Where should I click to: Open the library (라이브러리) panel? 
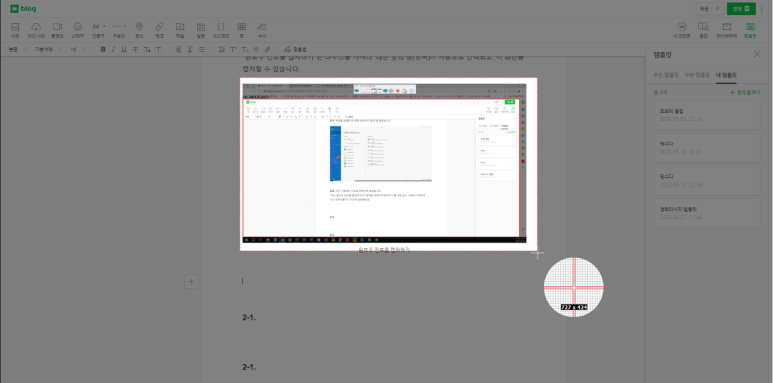coord(727,30)
